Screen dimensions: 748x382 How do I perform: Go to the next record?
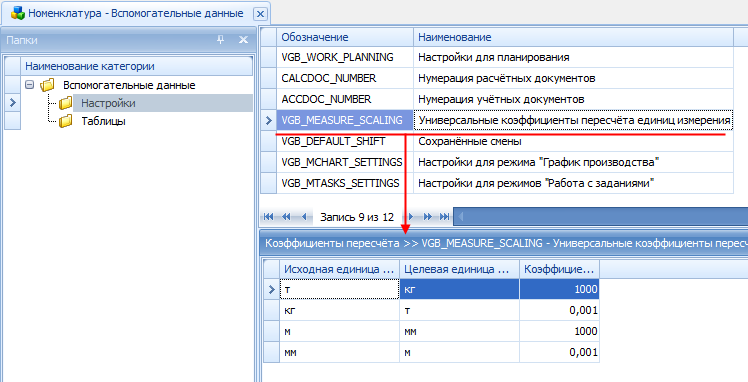coord(410,217)
